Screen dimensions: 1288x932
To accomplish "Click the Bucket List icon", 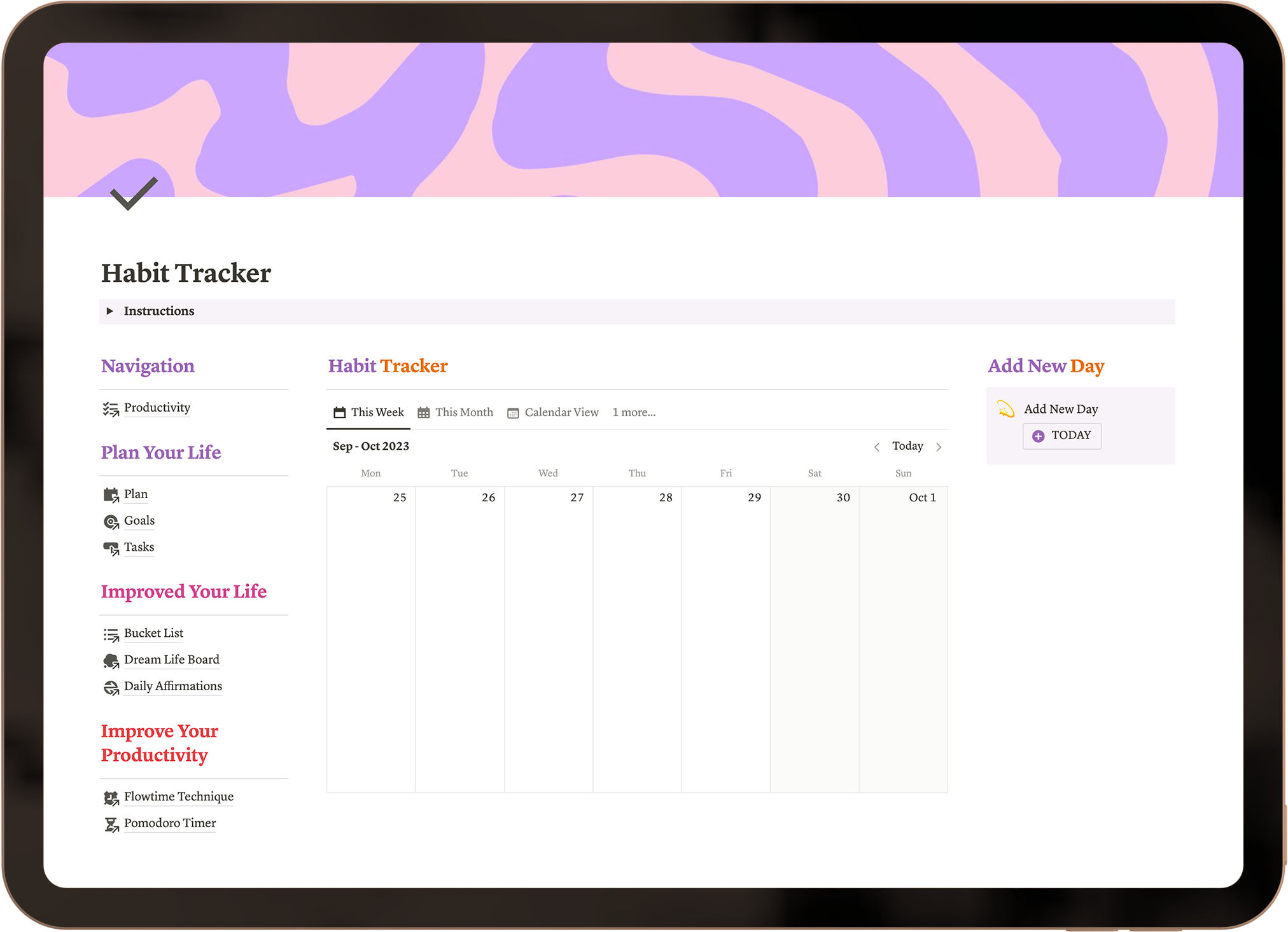I will 111,634.
